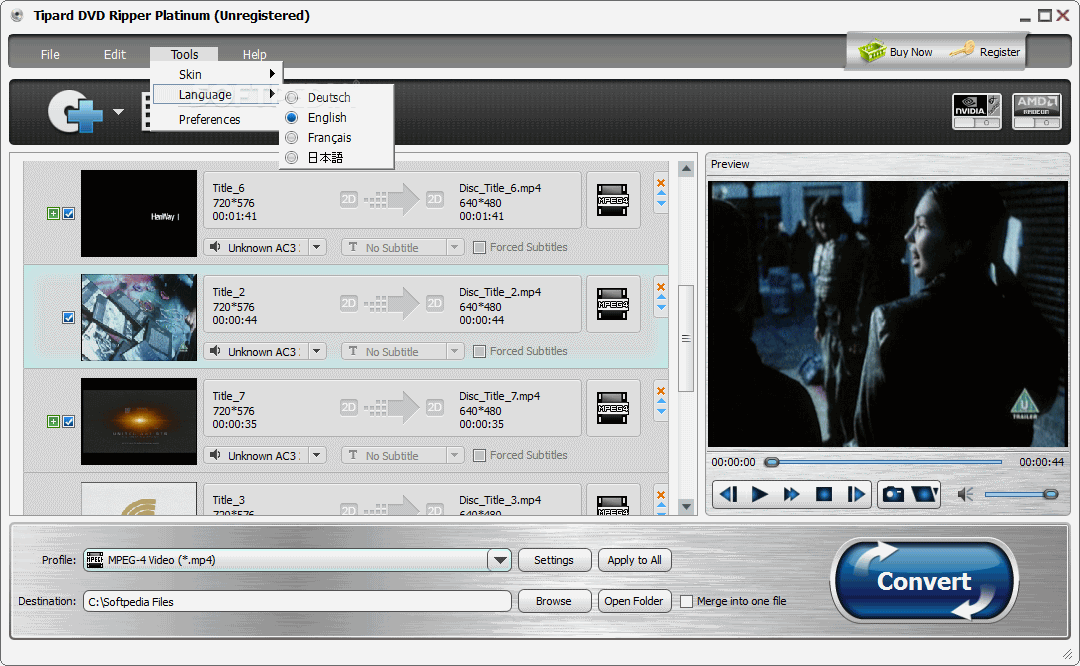The height and width of the screenshot is (666, 1080).
Task: Uncheck the Title_2 checkbox
Action: coord(69,318)
